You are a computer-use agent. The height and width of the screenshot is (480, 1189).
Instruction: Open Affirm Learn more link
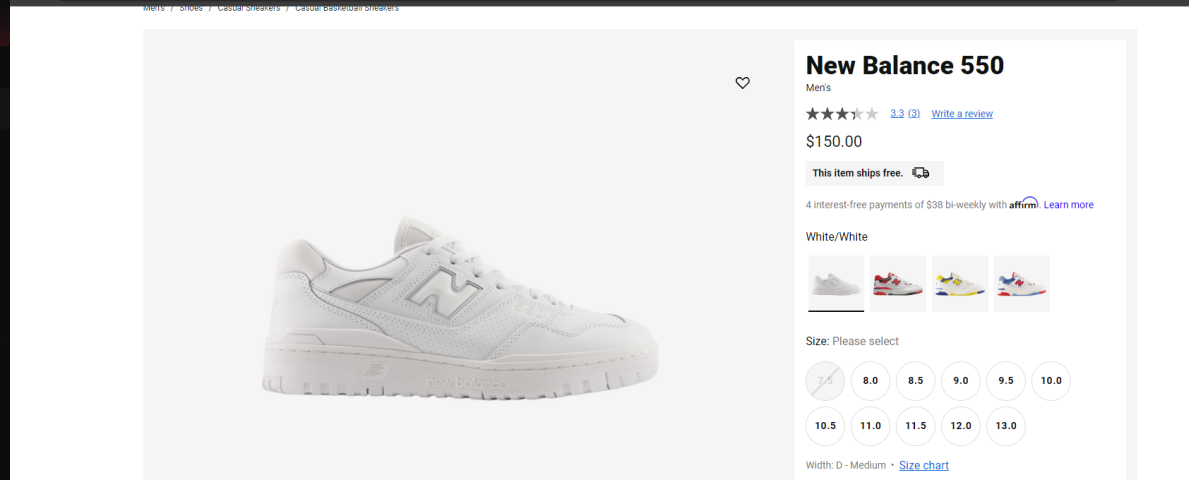pyautogui.click(x=1068, y=205)
